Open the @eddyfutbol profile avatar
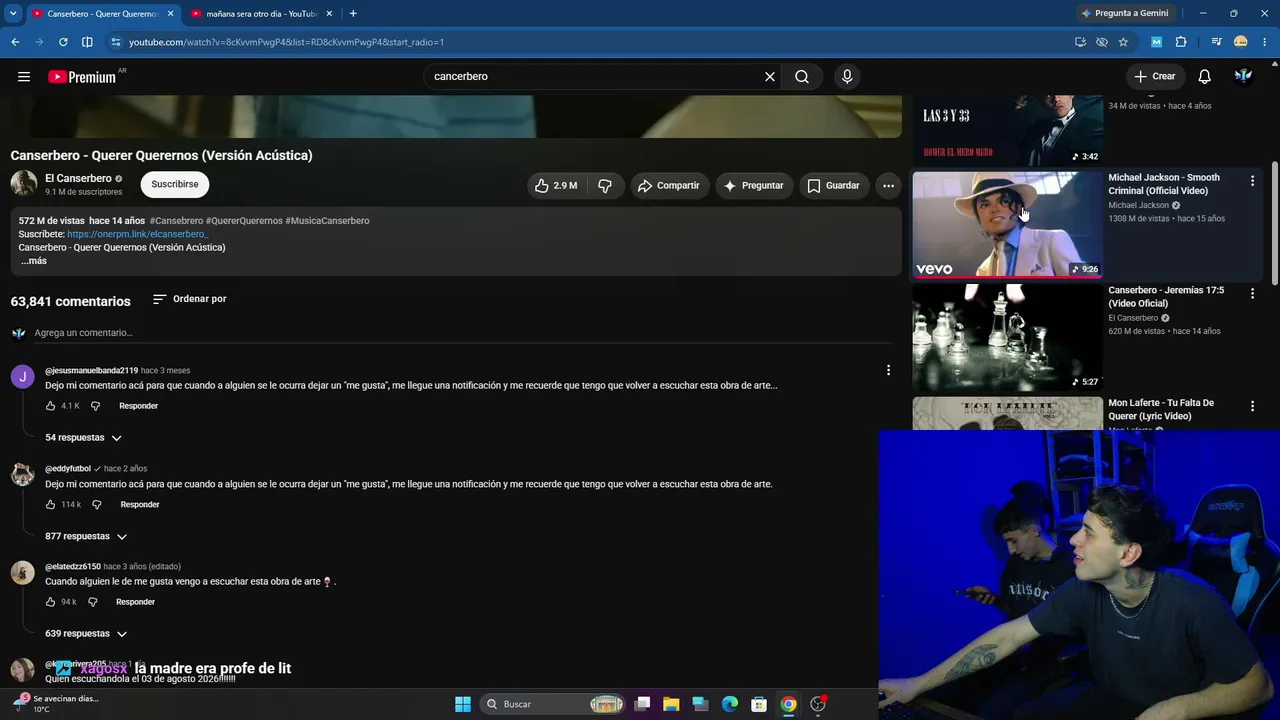 (x=22, y=474)
